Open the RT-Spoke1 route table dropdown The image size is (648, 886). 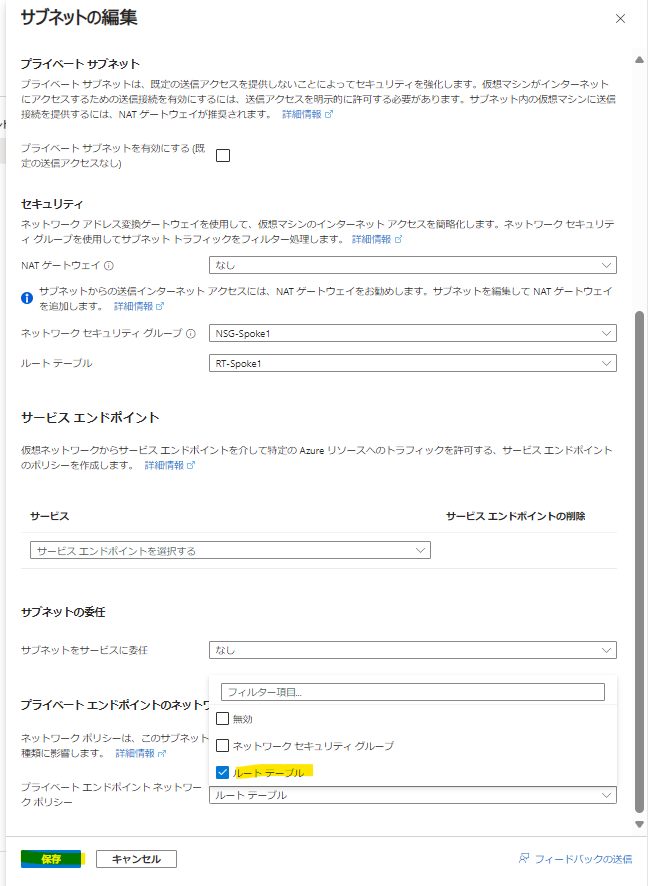pyautogui.click(x=412, y=363)
